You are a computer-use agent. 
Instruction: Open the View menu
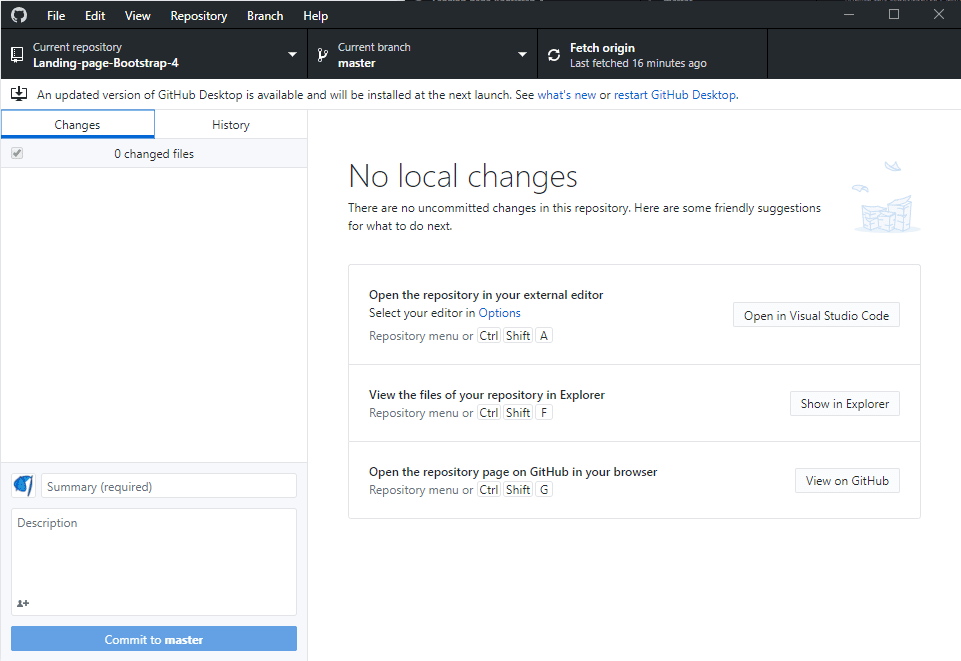pyautogui.click(x=137, y=16)
